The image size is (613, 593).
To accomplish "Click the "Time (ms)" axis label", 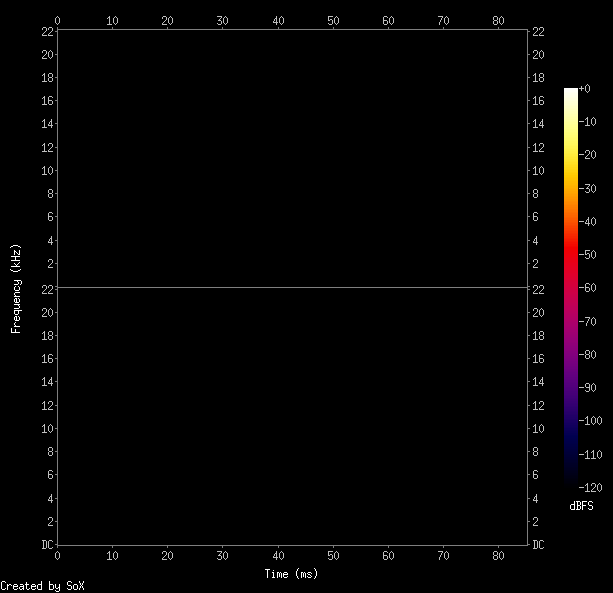I will [x=292, y=574].
